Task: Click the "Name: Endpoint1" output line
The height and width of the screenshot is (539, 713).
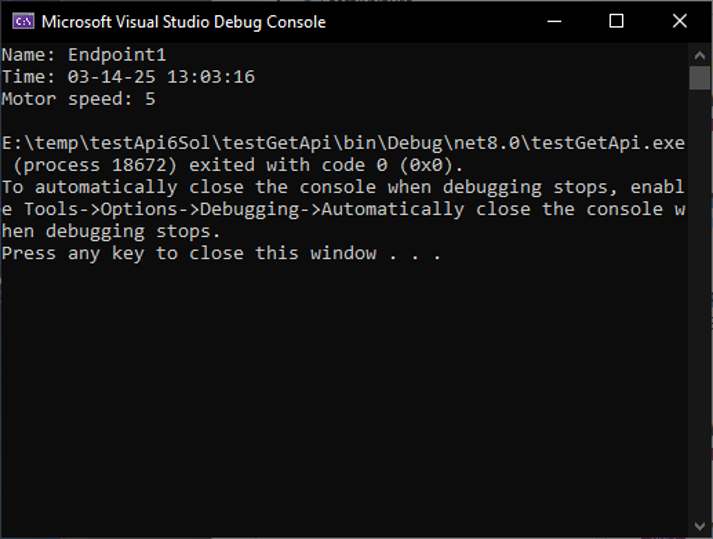Action: [x=83, y=55]
